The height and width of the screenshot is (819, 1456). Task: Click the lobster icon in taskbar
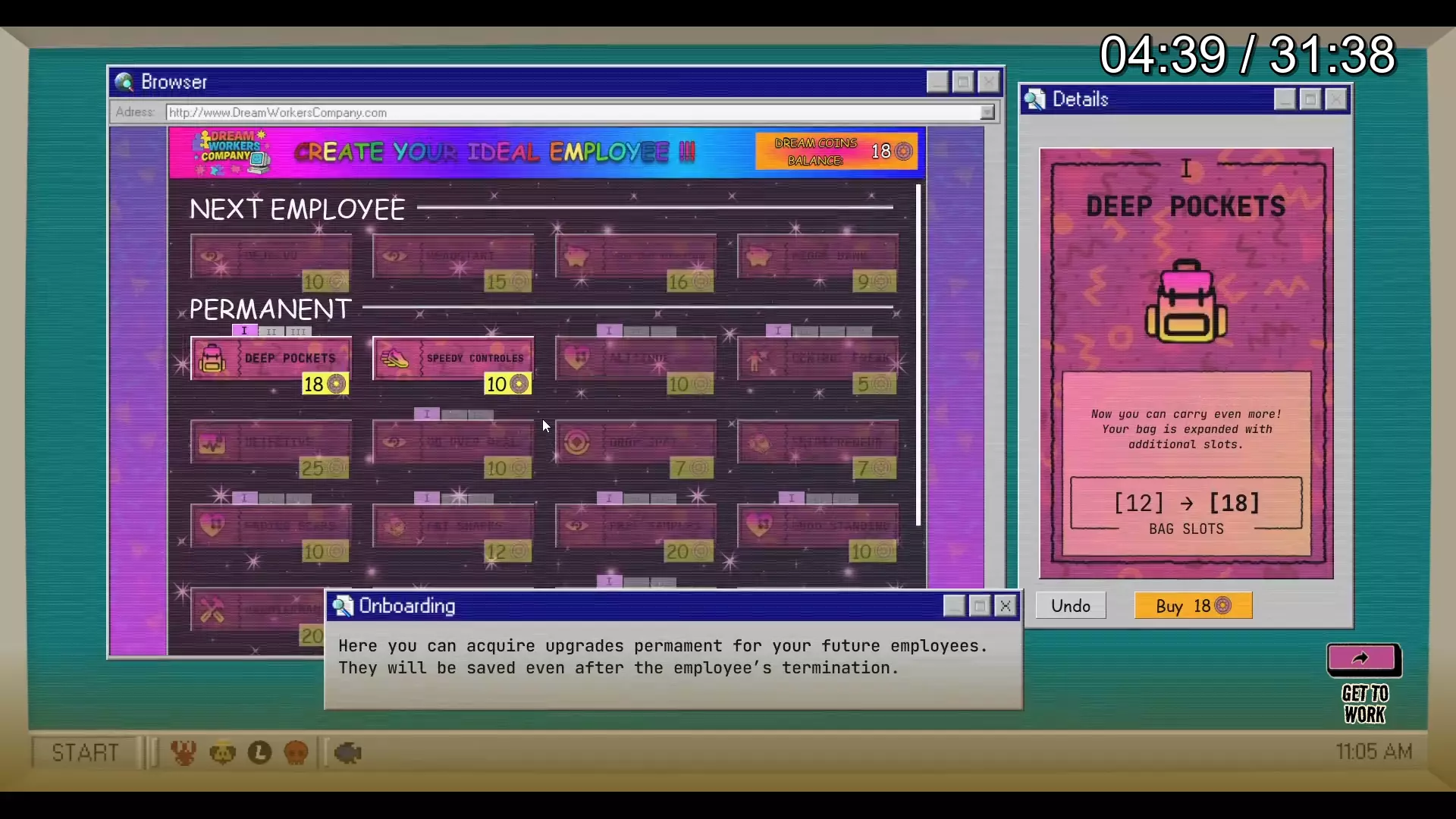pyautogui.click(x=184, y=753)
